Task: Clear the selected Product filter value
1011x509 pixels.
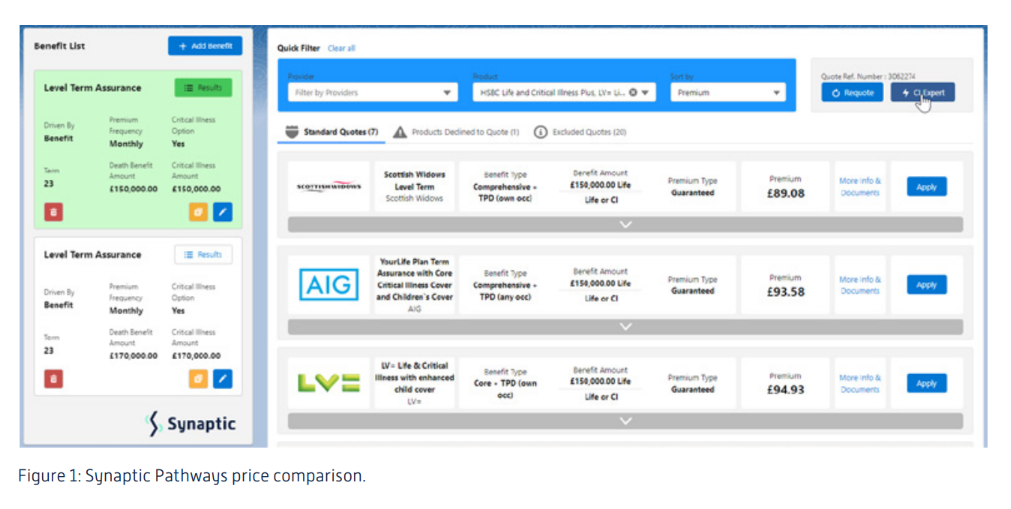Action: pyautogui.click(x=633, y=92)
